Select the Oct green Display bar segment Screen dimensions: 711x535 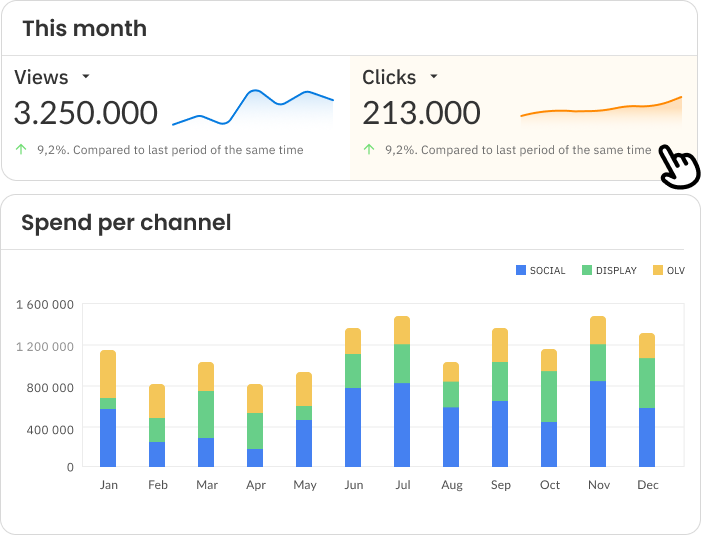click(549, 397)
